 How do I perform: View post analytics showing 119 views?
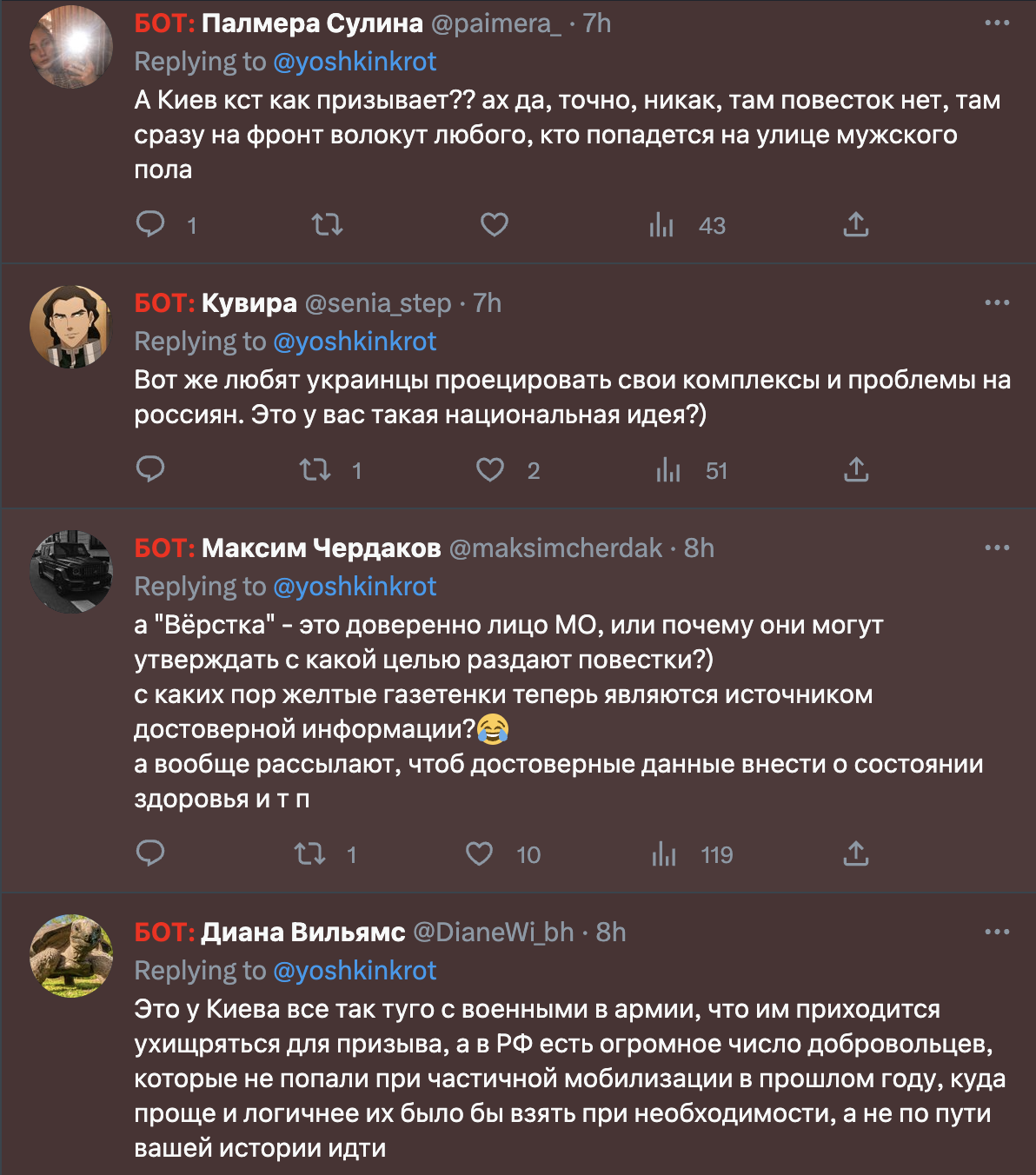665,854
